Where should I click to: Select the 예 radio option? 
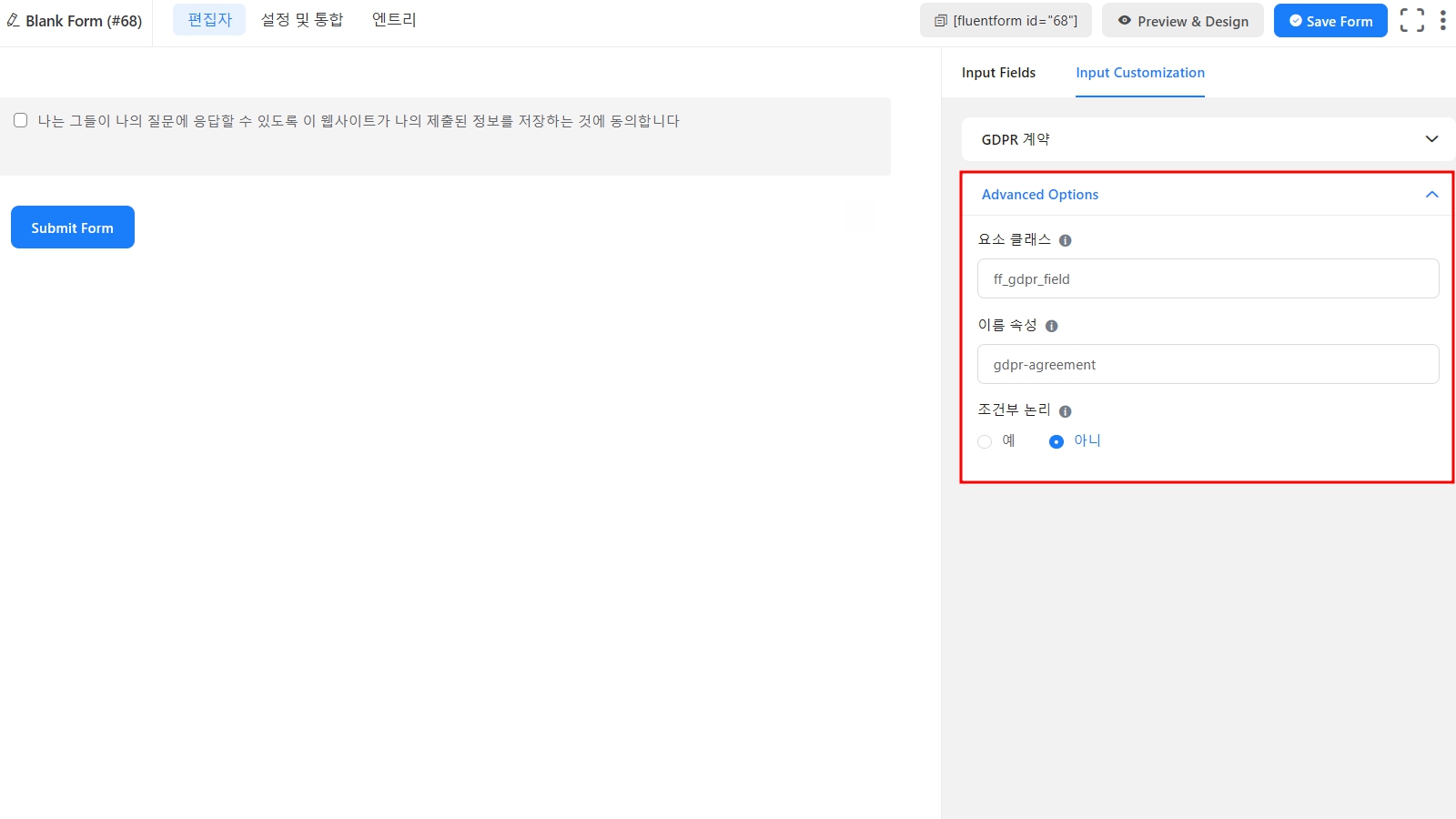point(985,441)
